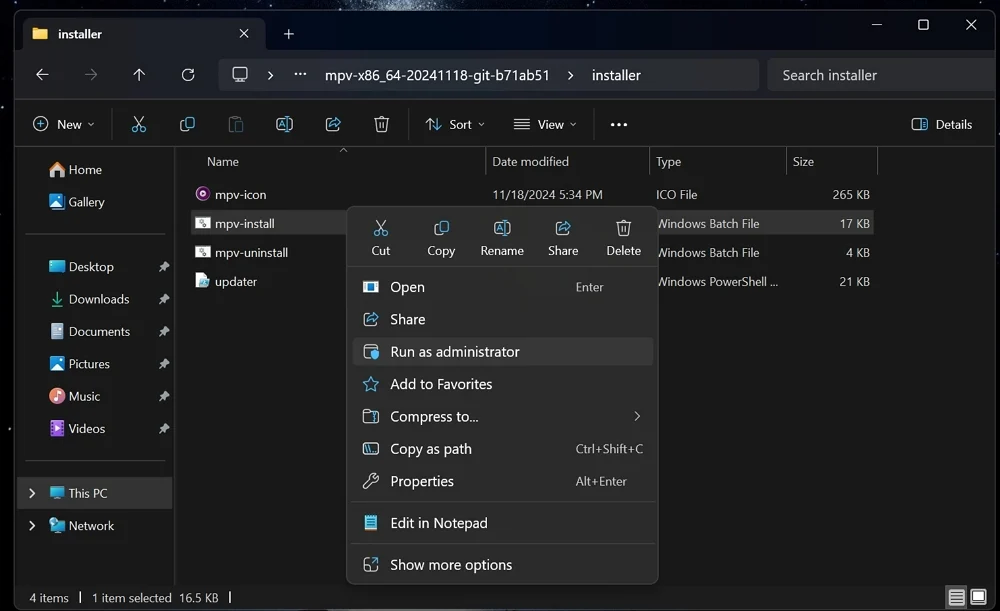Choose the Share entry with text in the context menu

coord(503,320)
